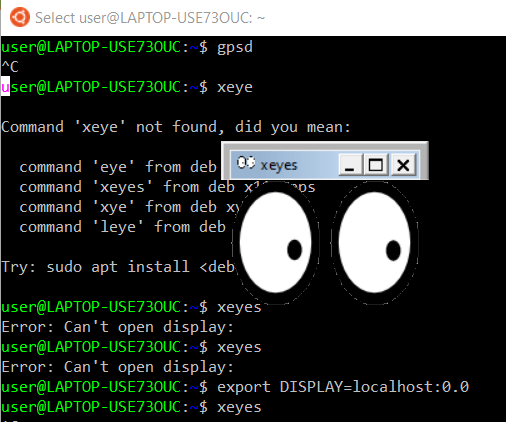Click the 'xeye' mistyped command
This screenshot has height=422, width=506.
(x=235, y=88)
